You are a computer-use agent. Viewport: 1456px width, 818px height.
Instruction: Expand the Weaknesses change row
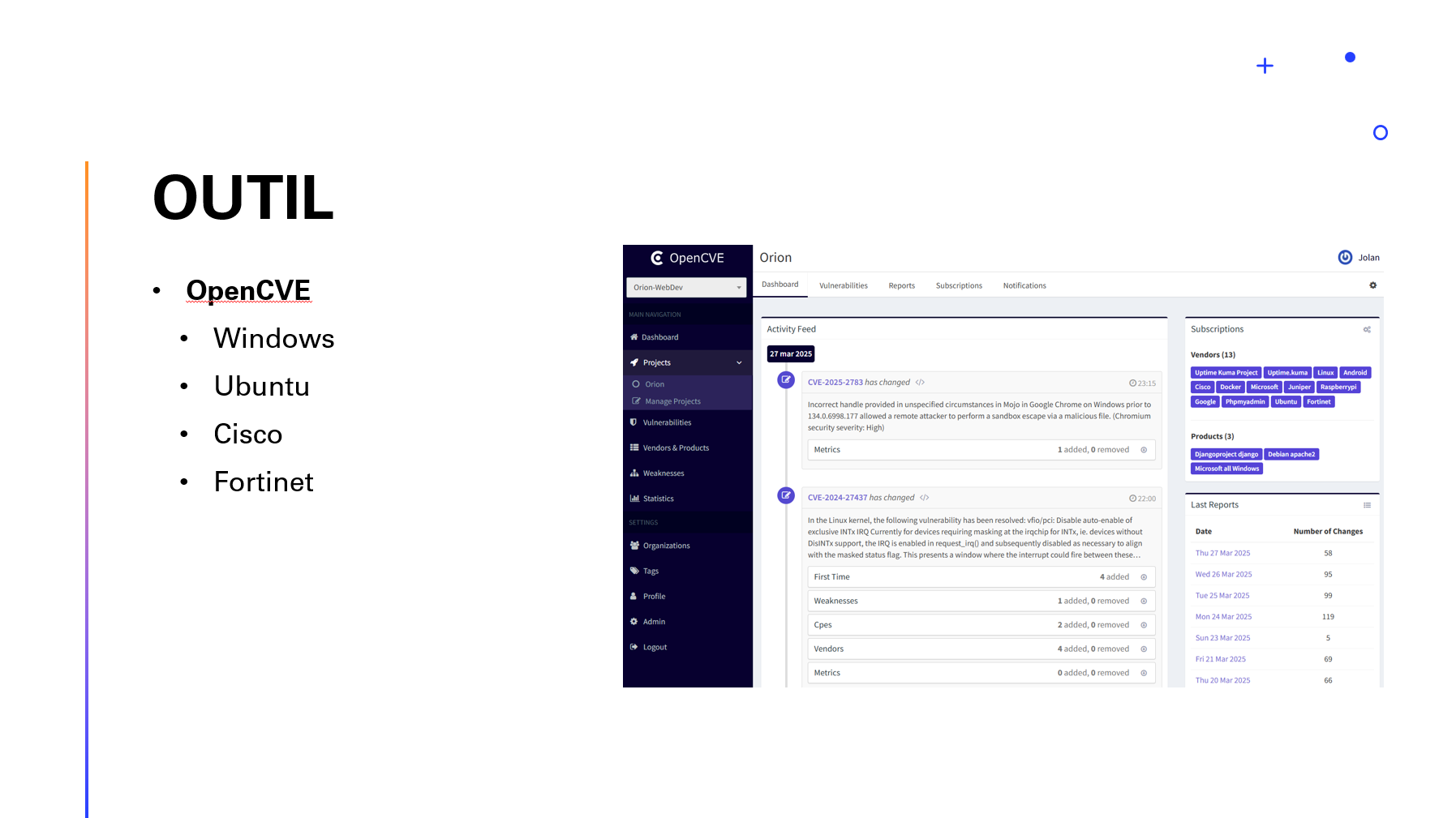point(981,601)
